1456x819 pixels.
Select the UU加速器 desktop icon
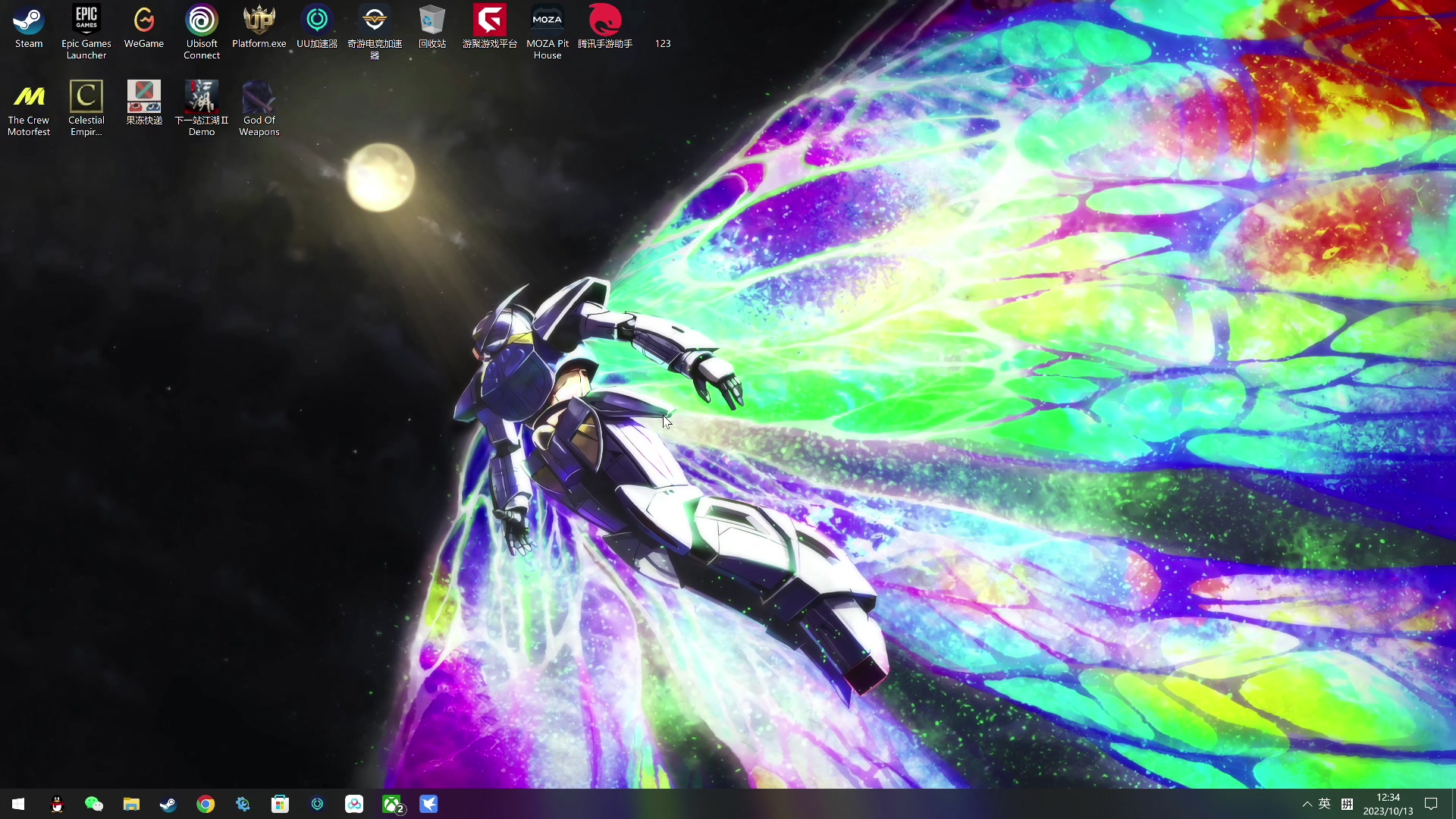[x=317, y=27]
